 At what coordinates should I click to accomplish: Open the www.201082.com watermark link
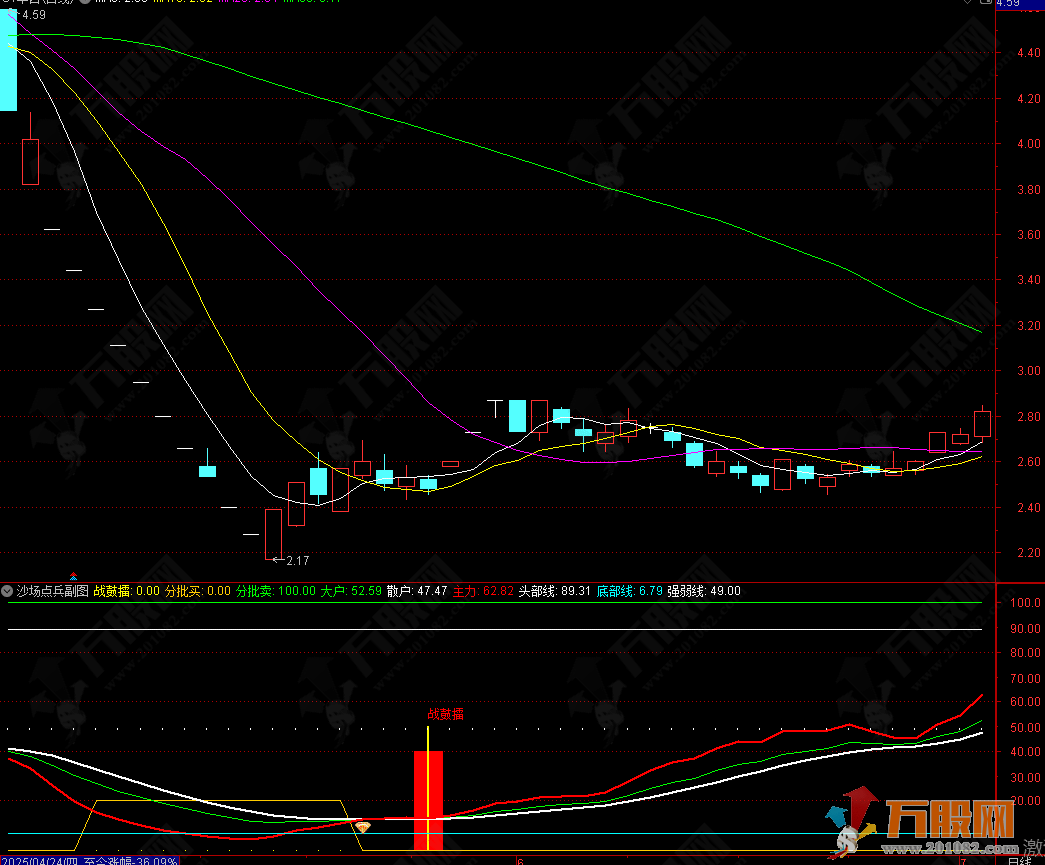[955, 851]
